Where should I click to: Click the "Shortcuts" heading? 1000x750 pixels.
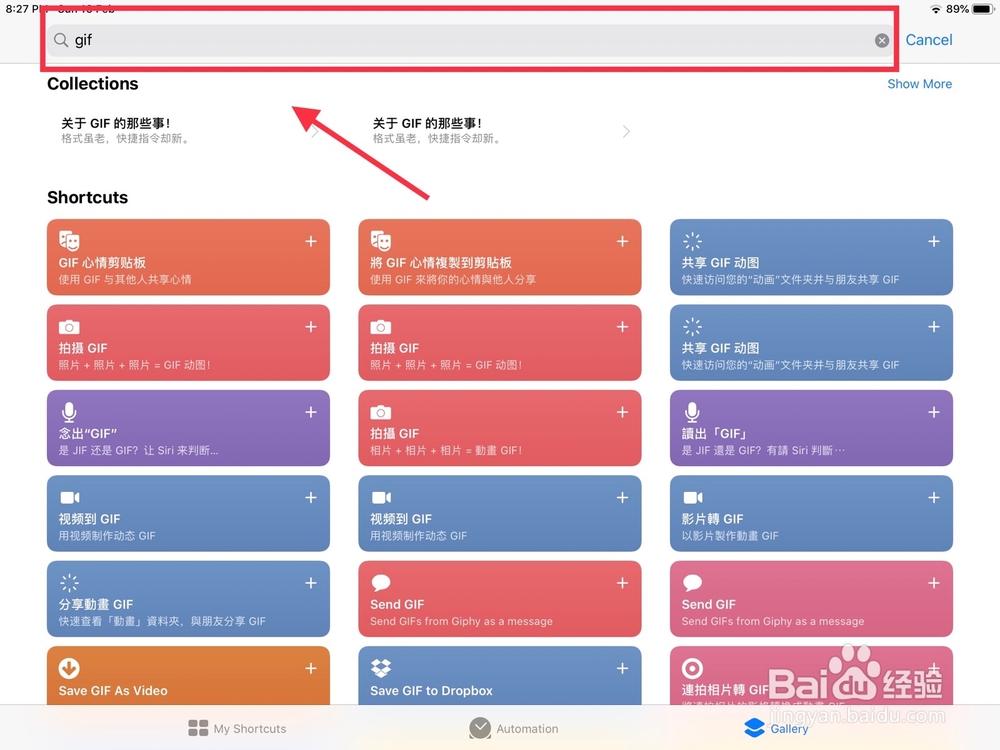coord(87,197)
